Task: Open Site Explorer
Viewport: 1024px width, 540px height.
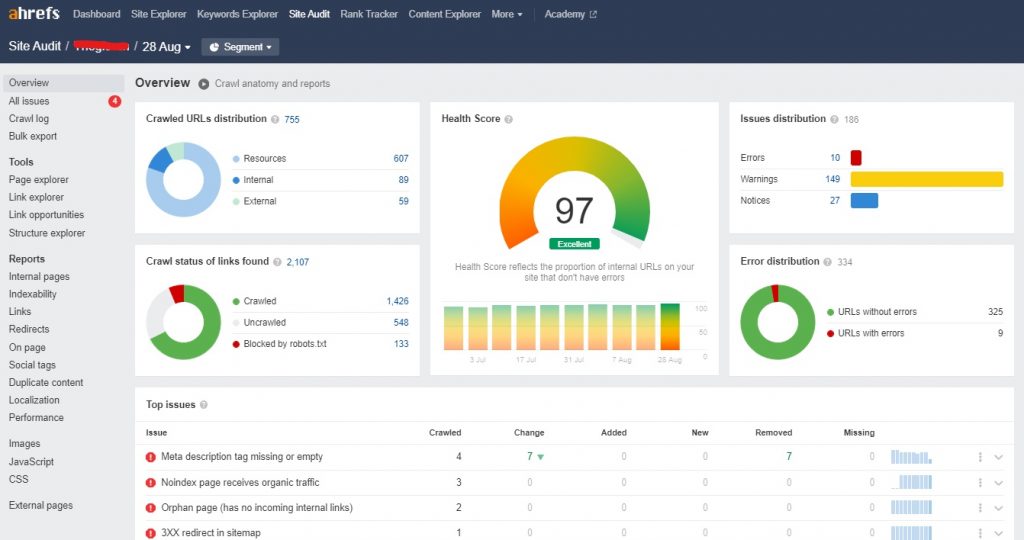Action: 159,14
